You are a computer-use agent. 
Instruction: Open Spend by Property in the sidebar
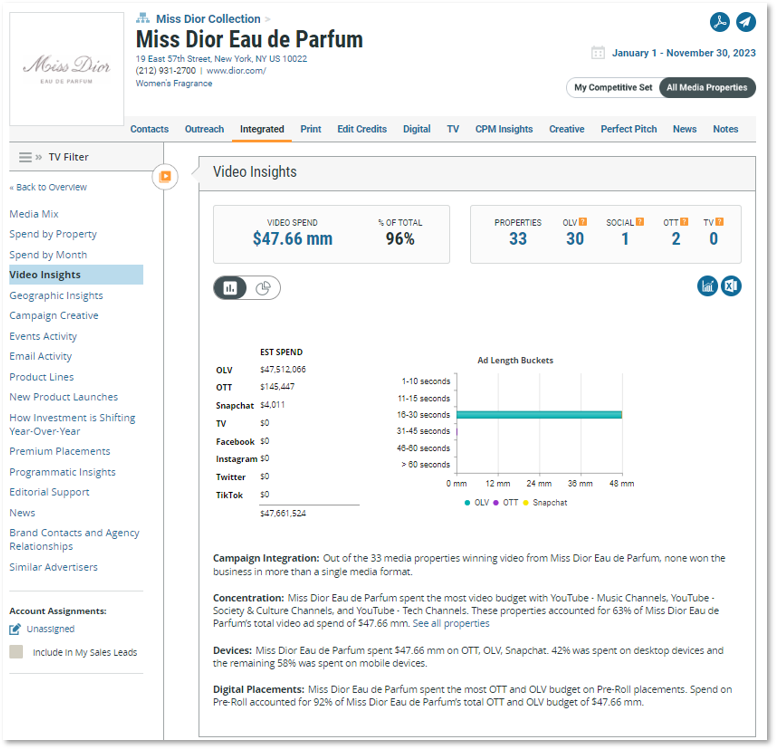pos(53,234)
